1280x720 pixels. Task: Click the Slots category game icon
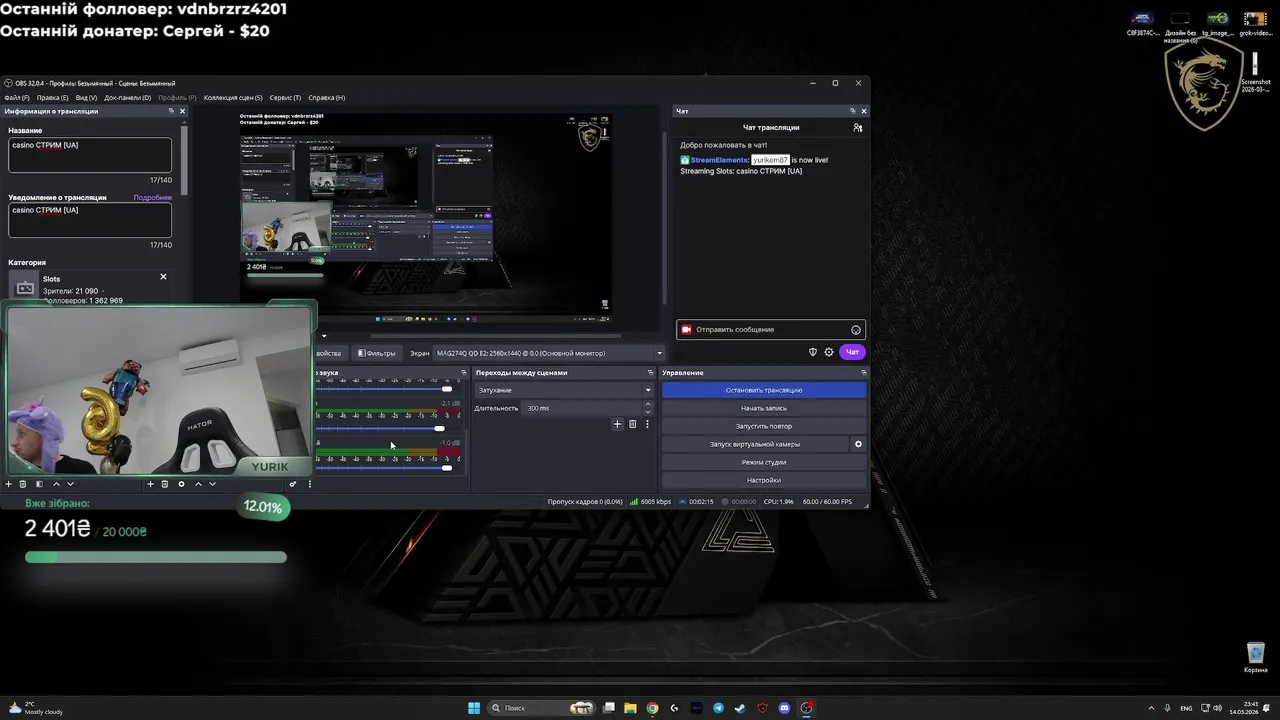[26, 288]
